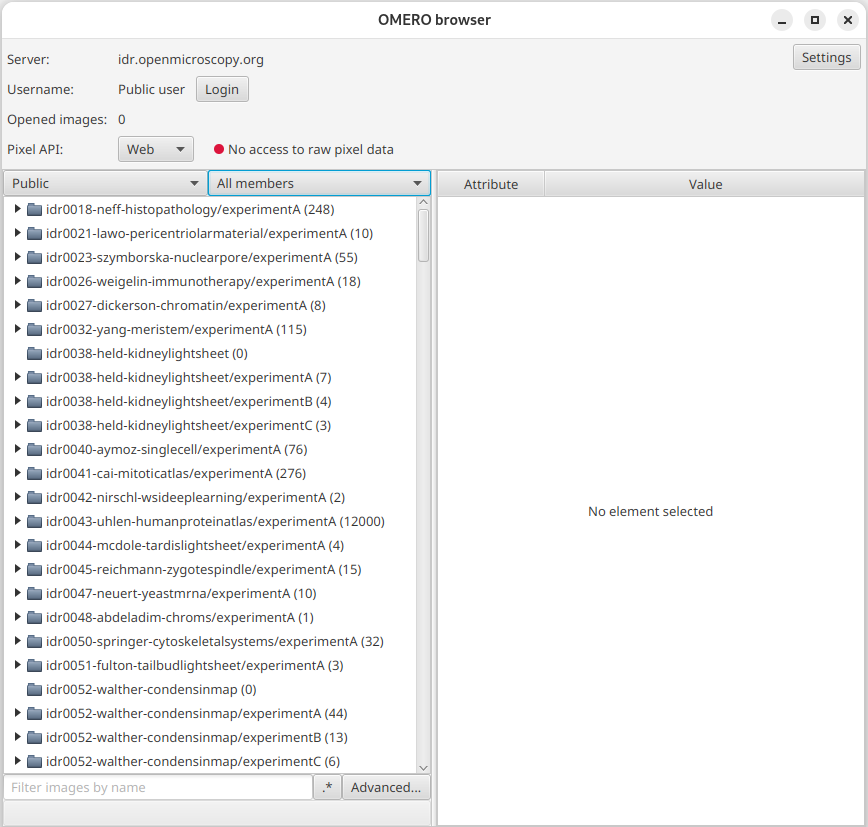Screen dimensions: 868x827
Task: Expand idr0050-springer-cytoskeletalsystems/experimentA node
Action: point(17,641)
